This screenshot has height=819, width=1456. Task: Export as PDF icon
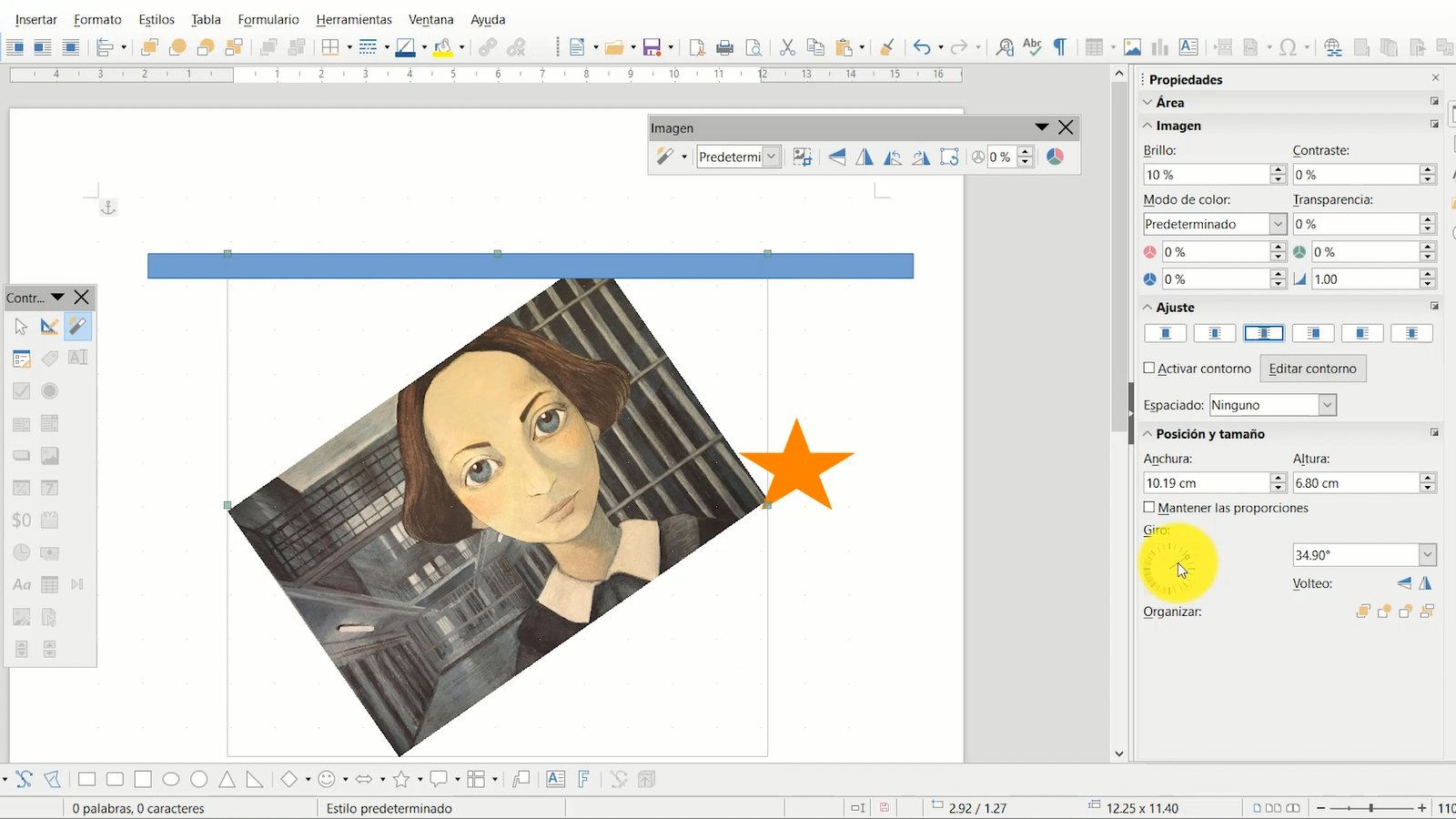[x=697, y=47]
